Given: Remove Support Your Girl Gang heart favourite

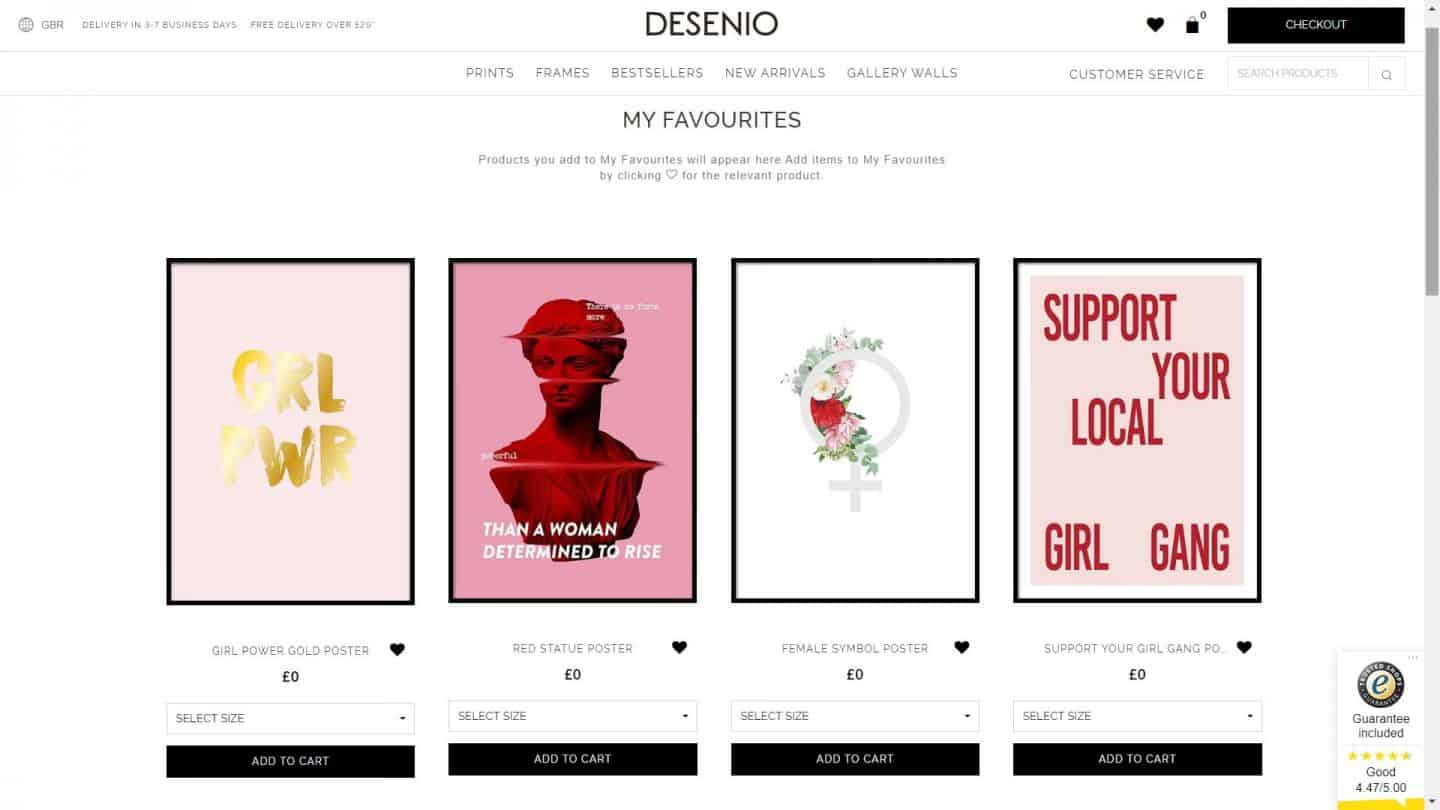Looking at the screenshot, I should point(1244,647).
